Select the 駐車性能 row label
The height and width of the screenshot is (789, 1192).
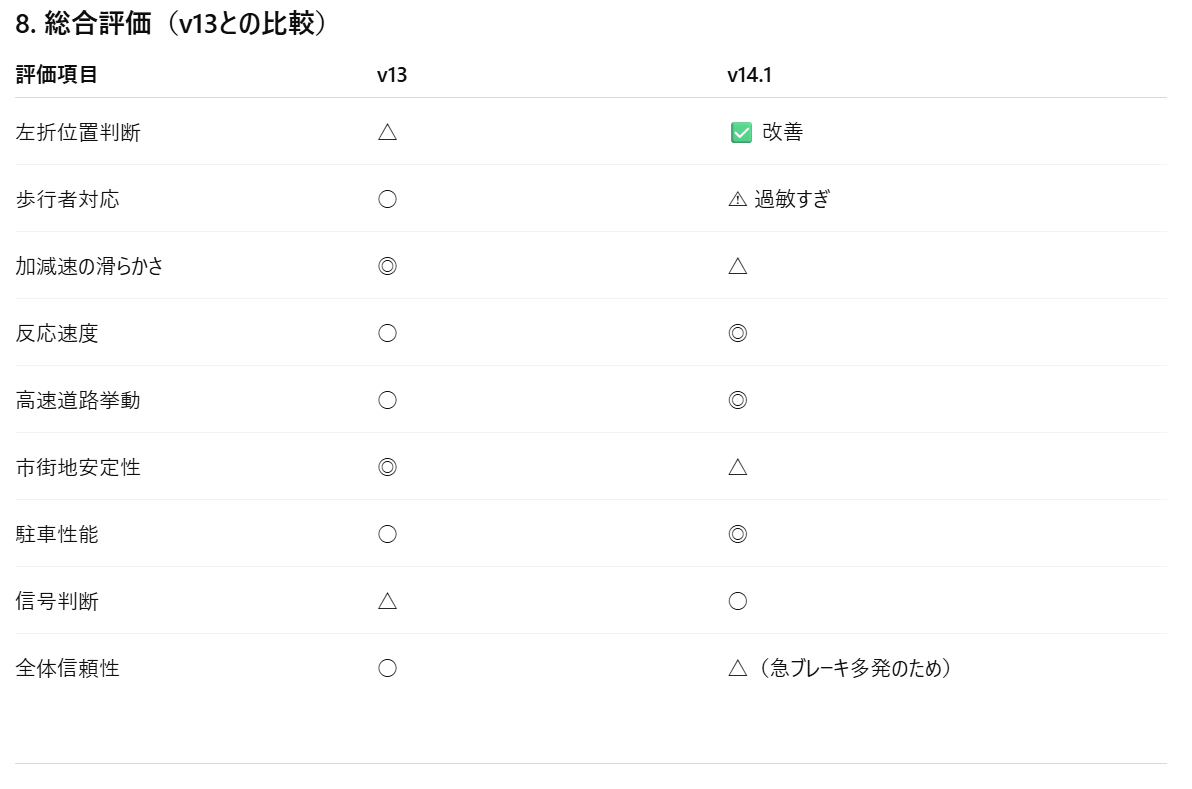click(57, 535)
